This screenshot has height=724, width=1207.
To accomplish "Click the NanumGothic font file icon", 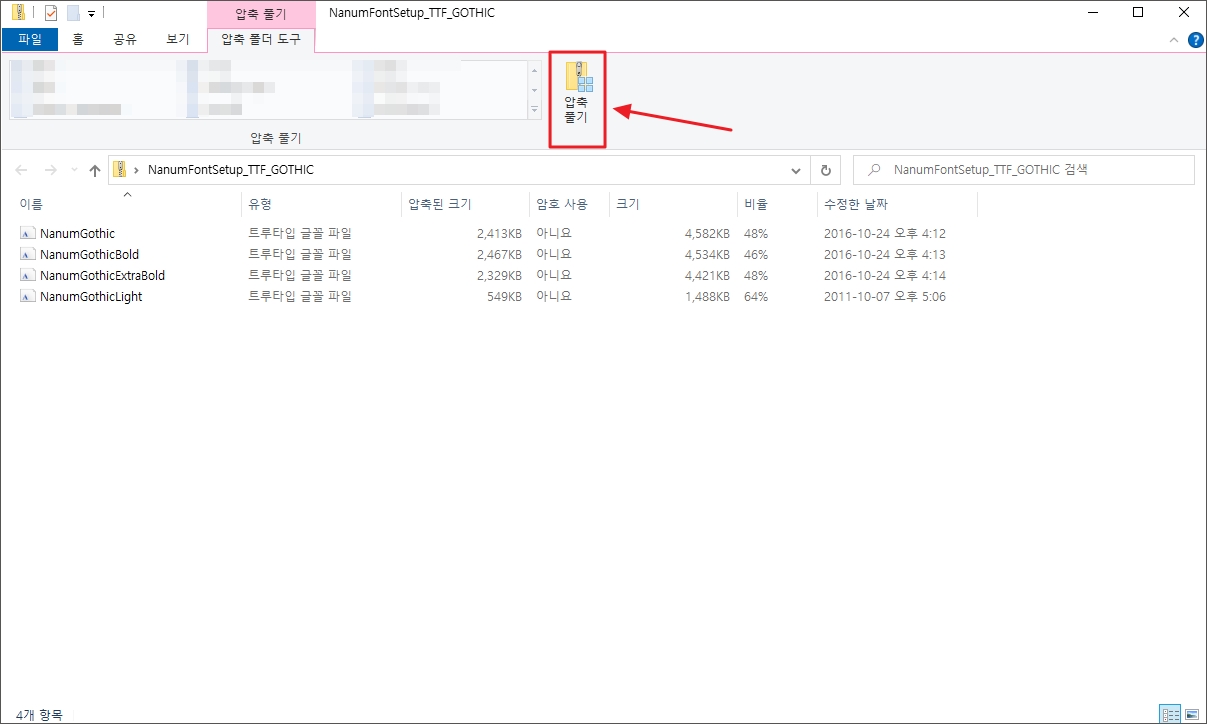I will point(27,233).
